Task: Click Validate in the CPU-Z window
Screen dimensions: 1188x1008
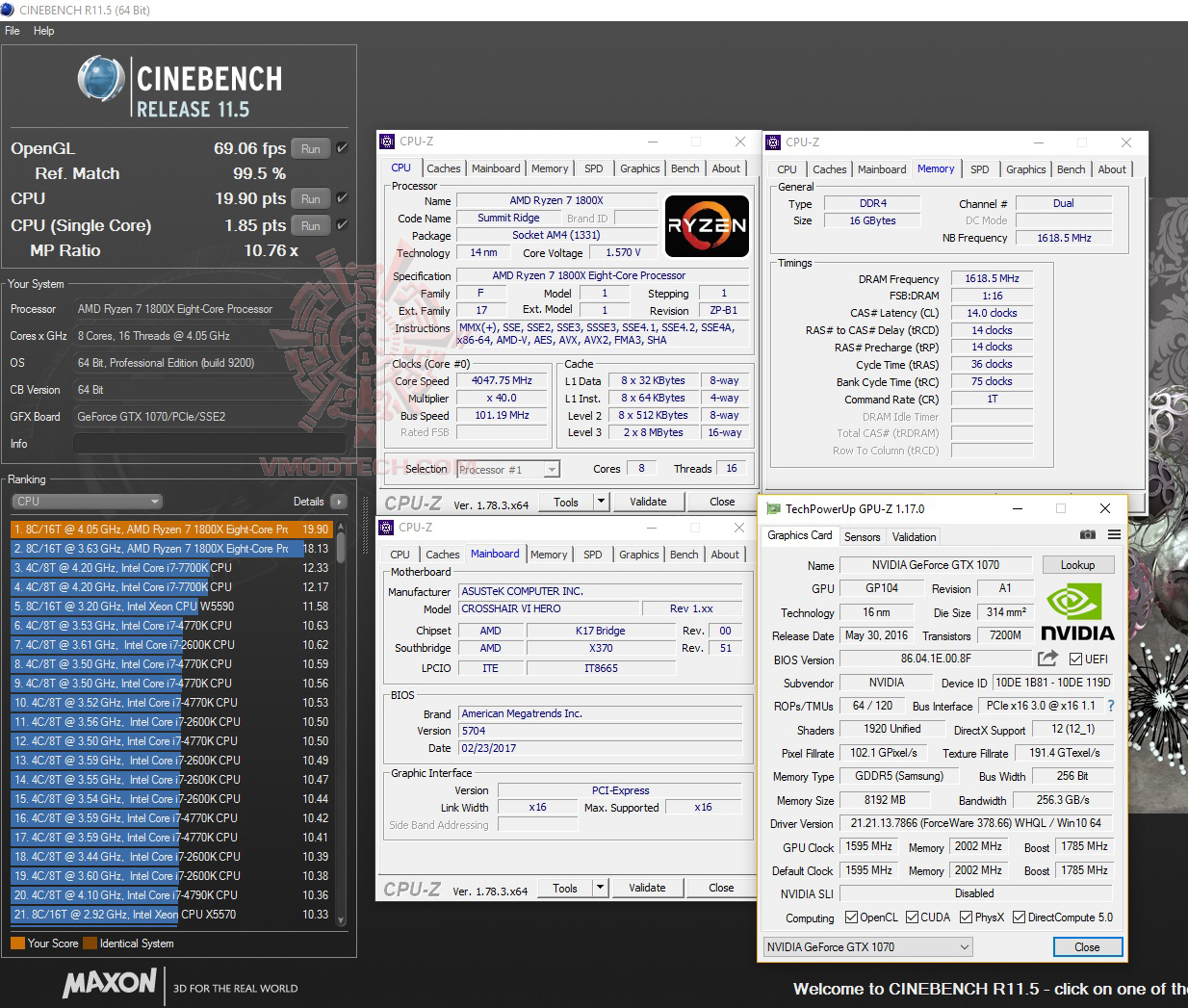Action: (648, 502)
